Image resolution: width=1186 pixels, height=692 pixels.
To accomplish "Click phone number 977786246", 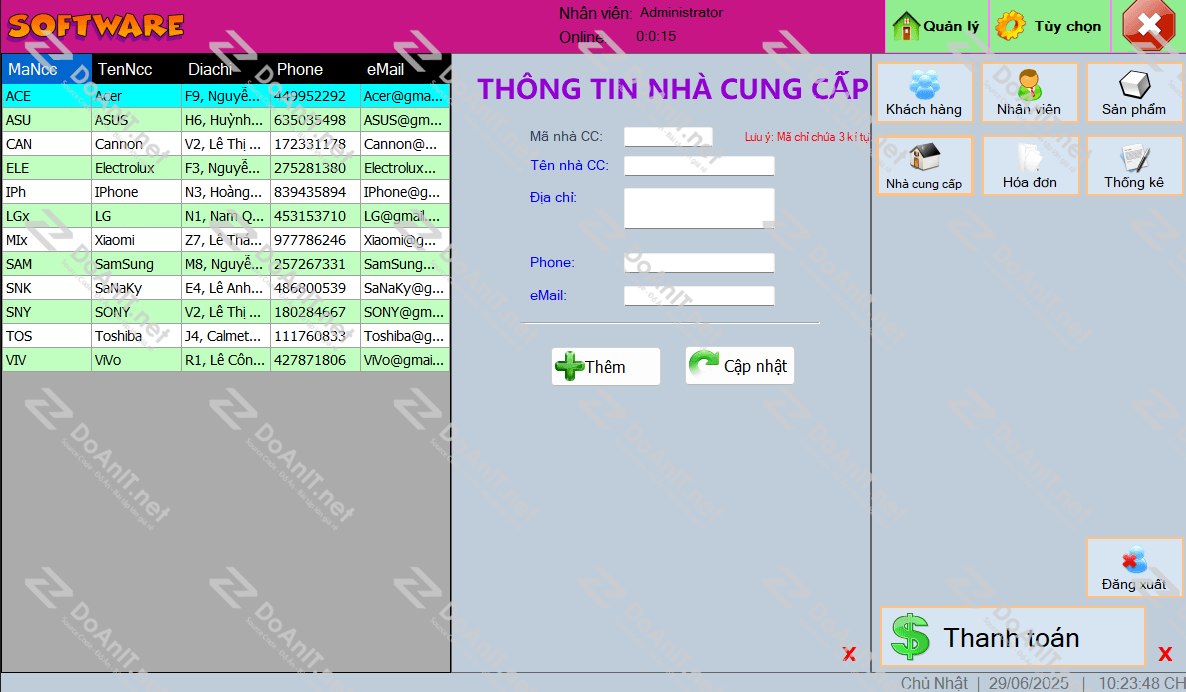I will point(315,240).
